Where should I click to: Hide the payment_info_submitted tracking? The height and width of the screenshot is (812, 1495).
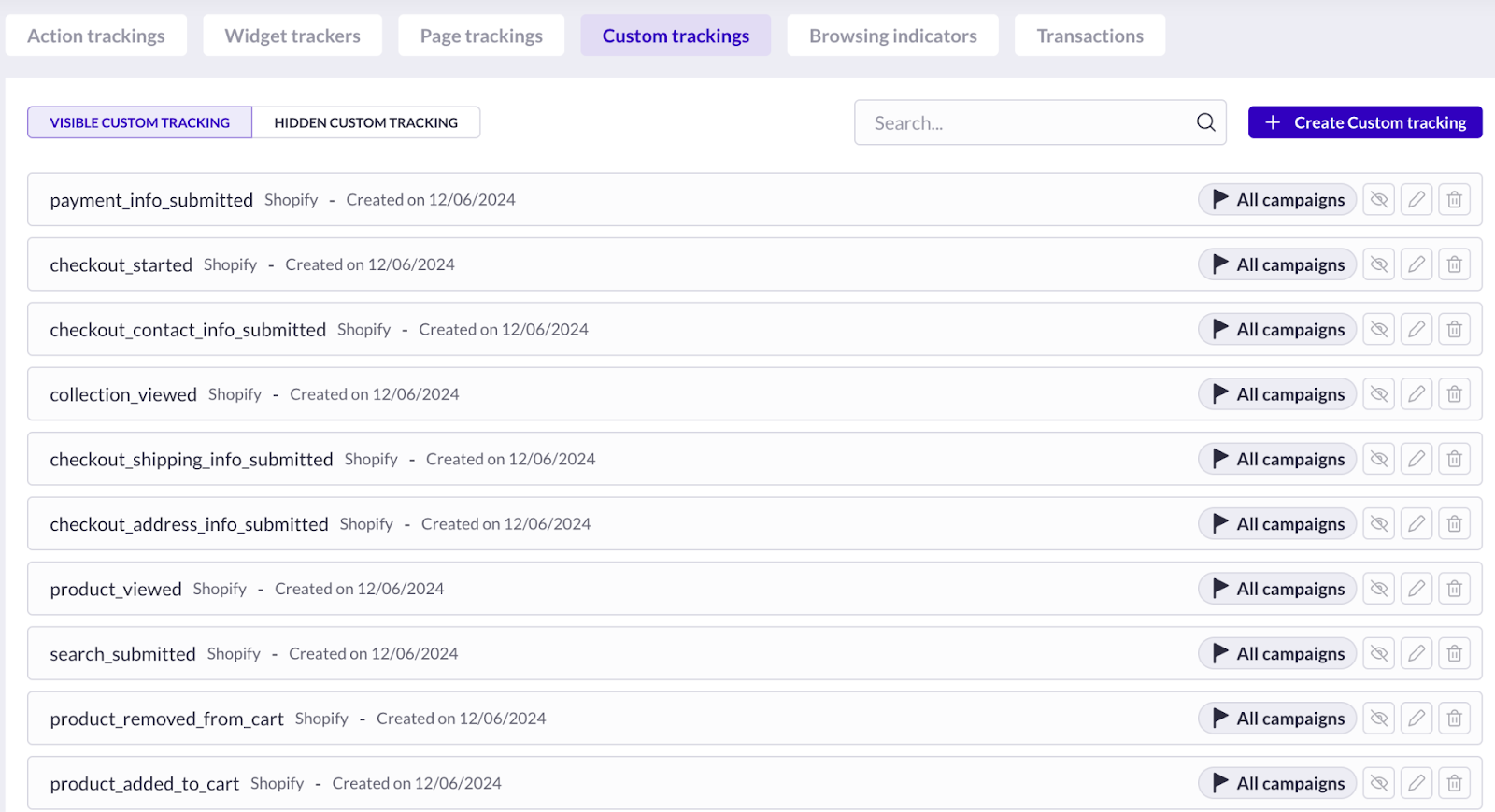1379,199
